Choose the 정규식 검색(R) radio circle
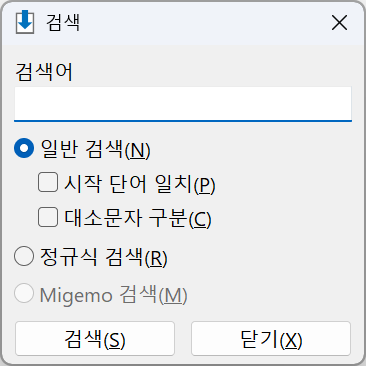This screenshot has height=366, width=366. point(24,256)
